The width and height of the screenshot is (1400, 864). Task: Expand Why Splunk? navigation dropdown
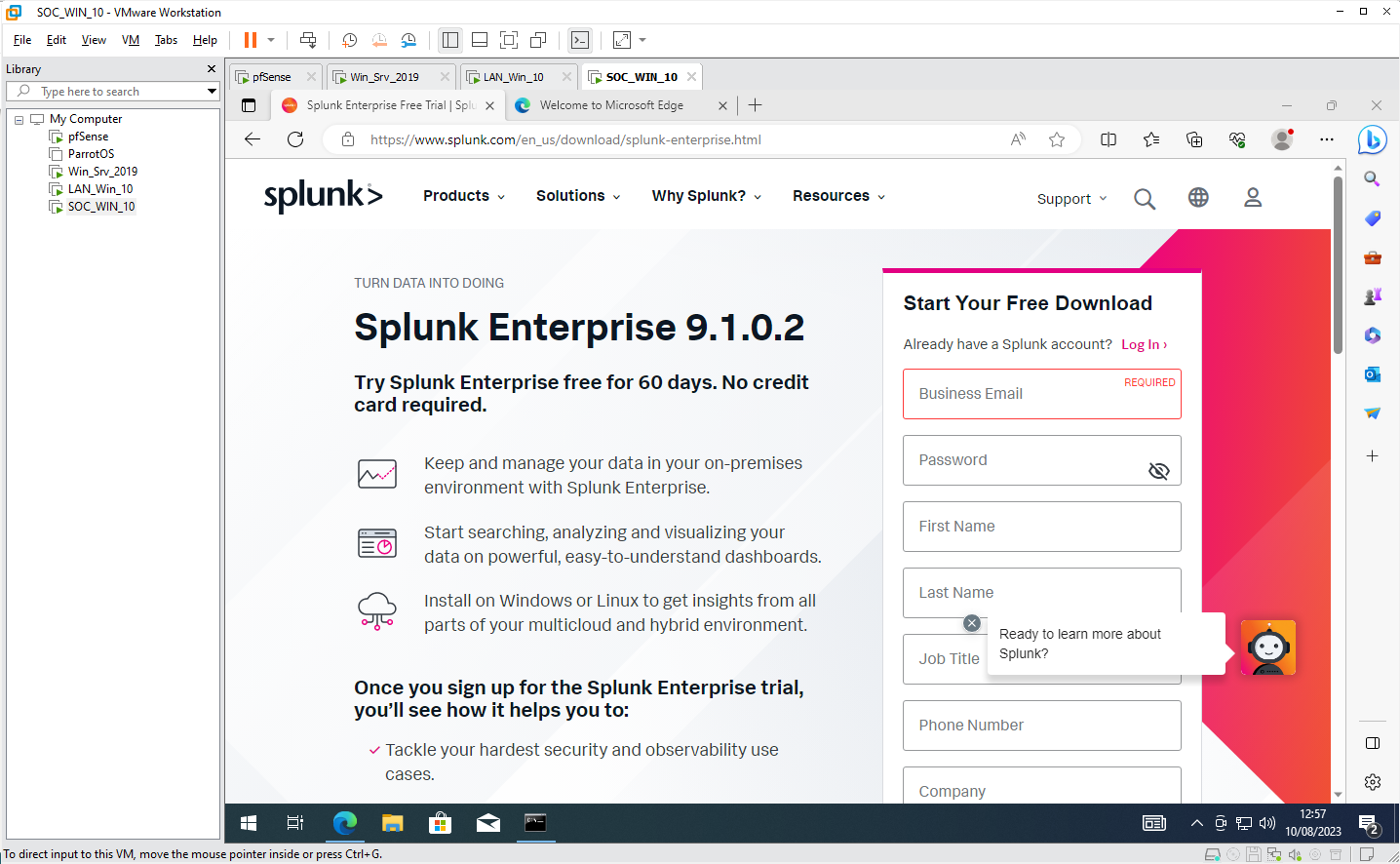(x=707, y=196)
